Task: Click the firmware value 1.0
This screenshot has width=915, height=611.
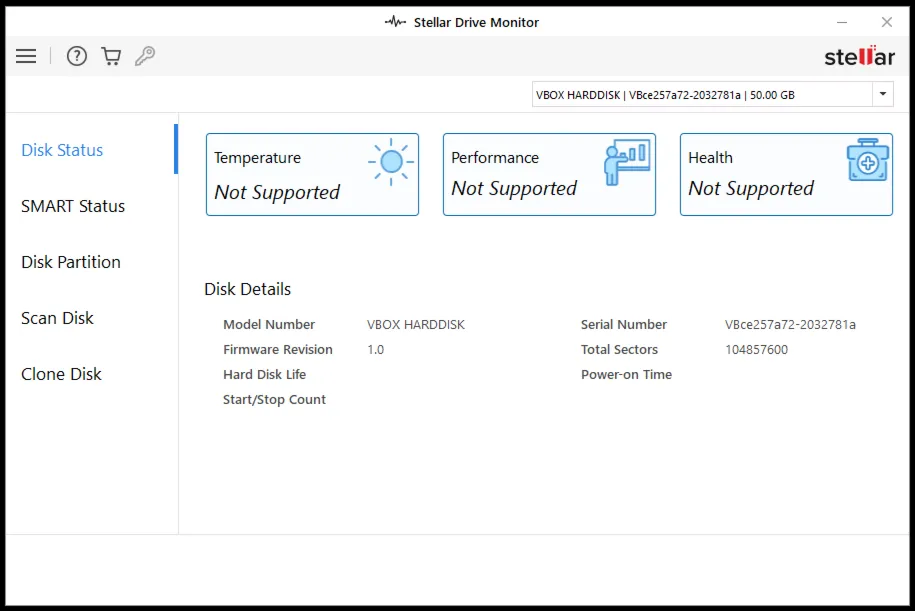Action: [375, 350]
